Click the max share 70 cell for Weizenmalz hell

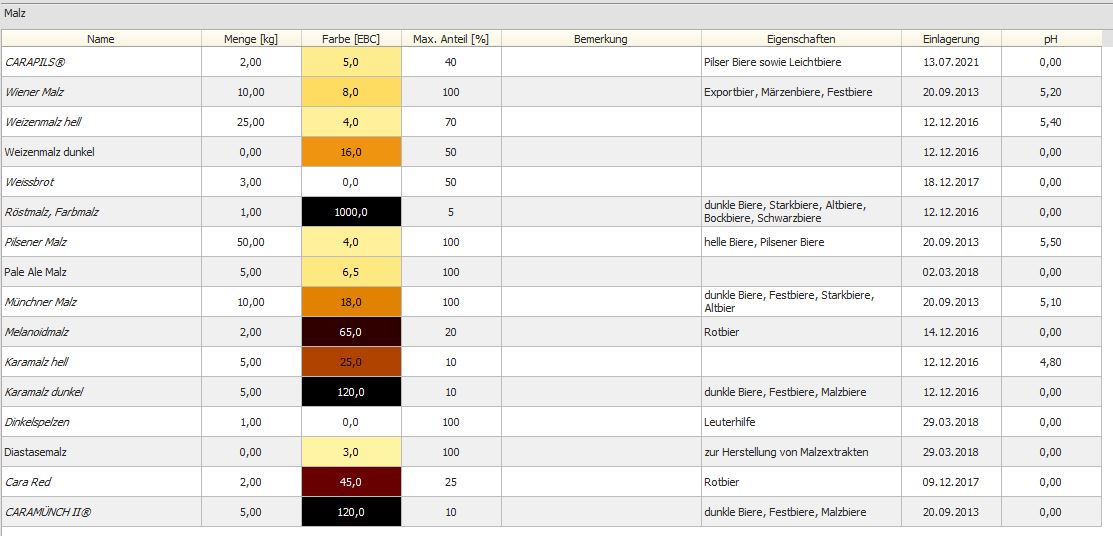click(x=451, y=122)
